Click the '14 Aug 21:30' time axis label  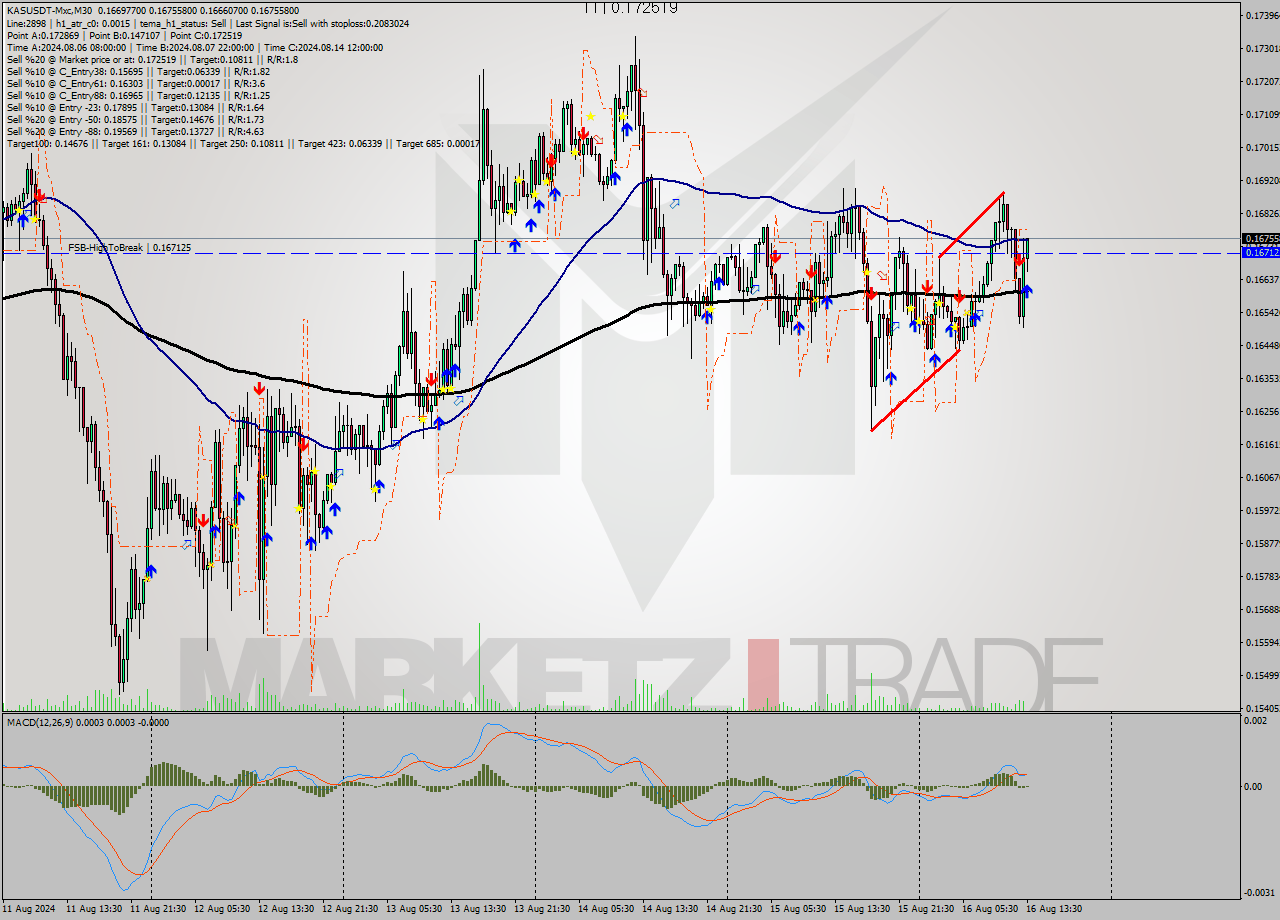(732, 909)
